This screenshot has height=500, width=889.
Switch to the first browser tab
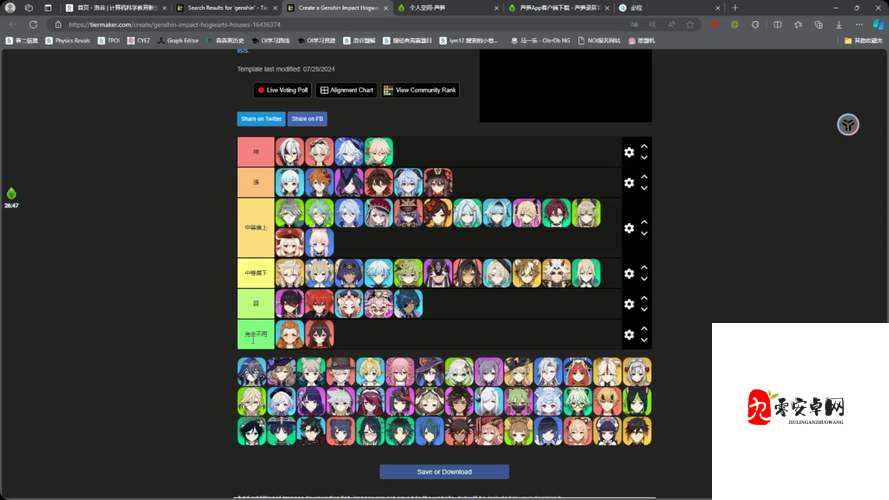[116, 8]
